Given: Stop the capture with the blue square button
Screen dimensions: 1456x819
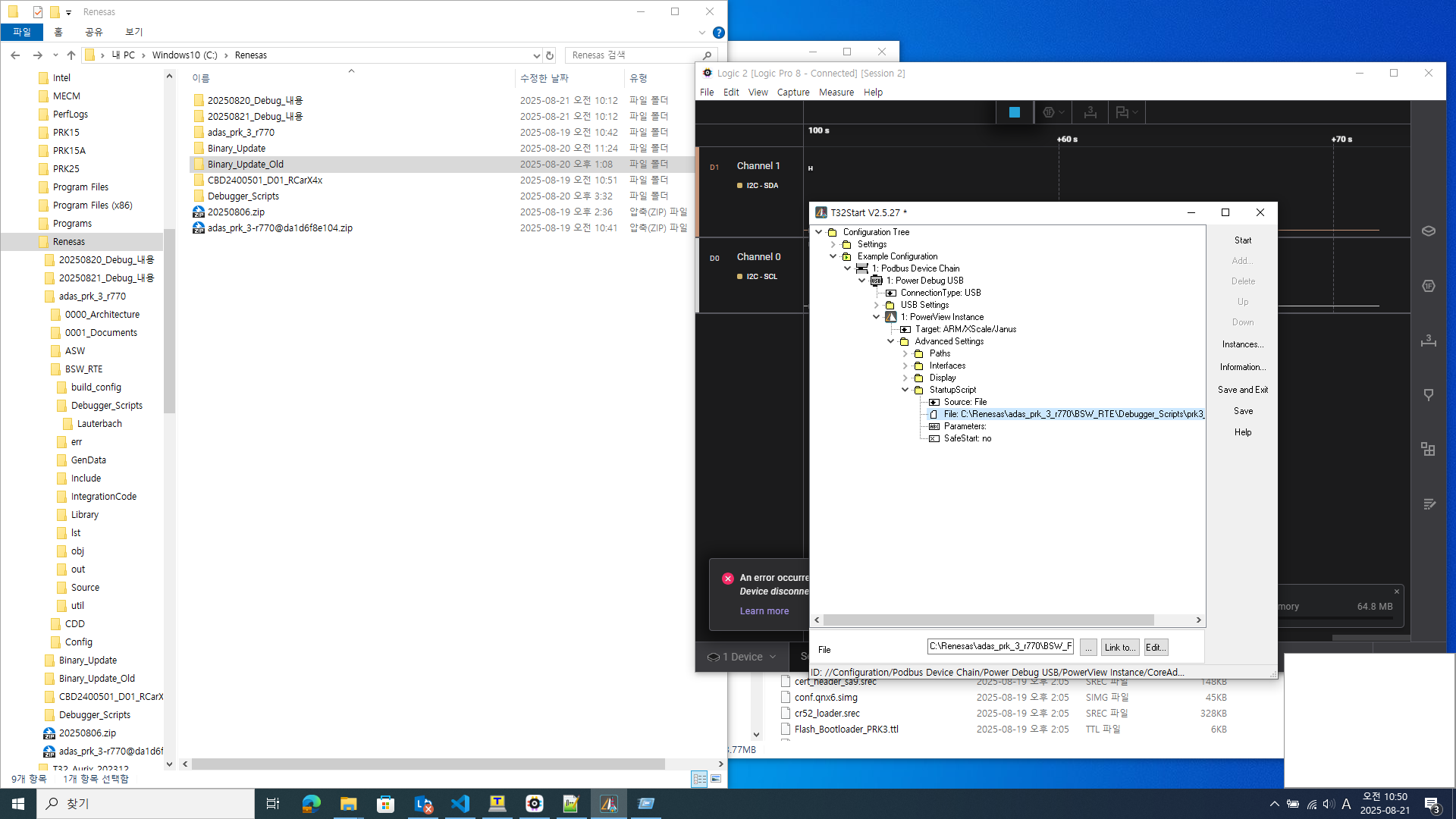Looking at the screenshot, I should tap(1014, 112).
